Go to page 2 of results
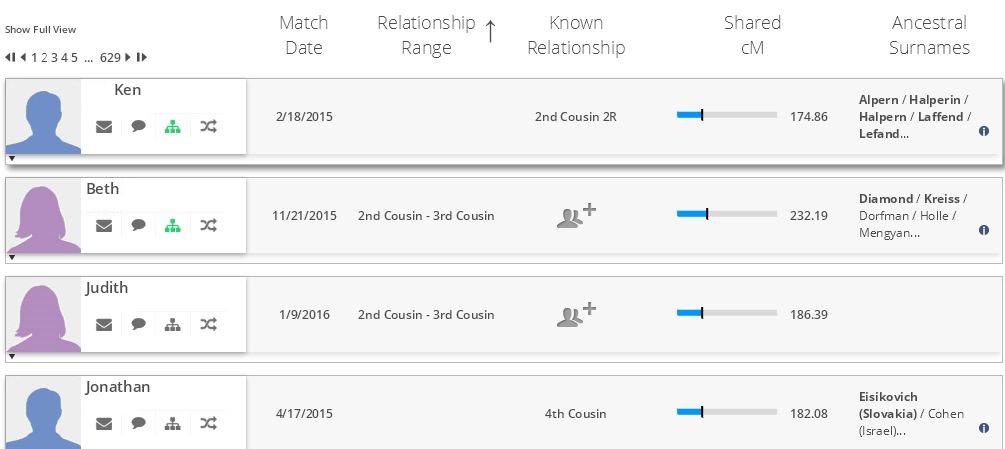1005x449 pixels. (x=43, y=58)
